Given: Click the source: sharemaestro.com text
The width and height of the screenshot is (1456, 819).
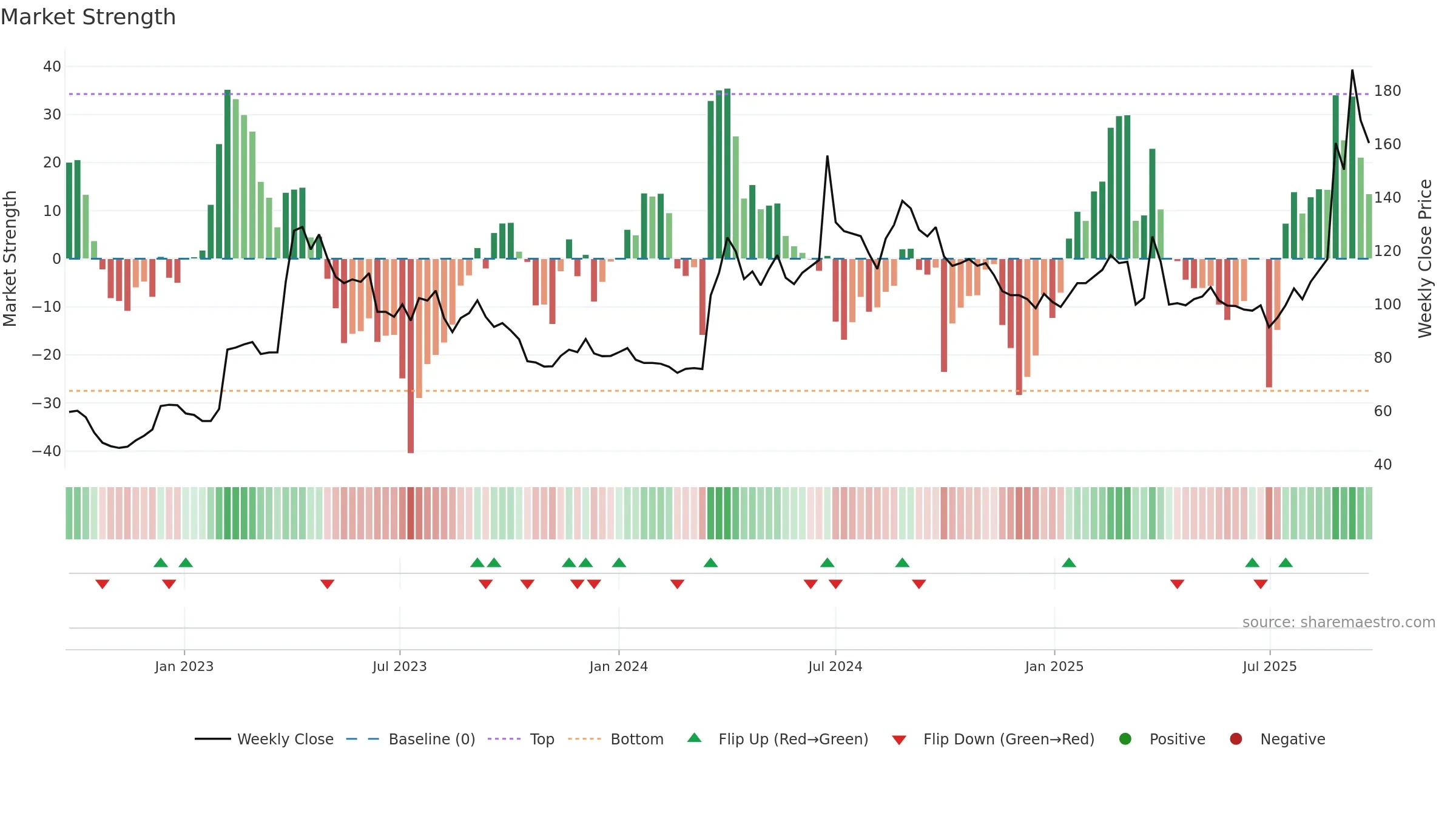Looking at the screenshot, I should coord(1339,622).
